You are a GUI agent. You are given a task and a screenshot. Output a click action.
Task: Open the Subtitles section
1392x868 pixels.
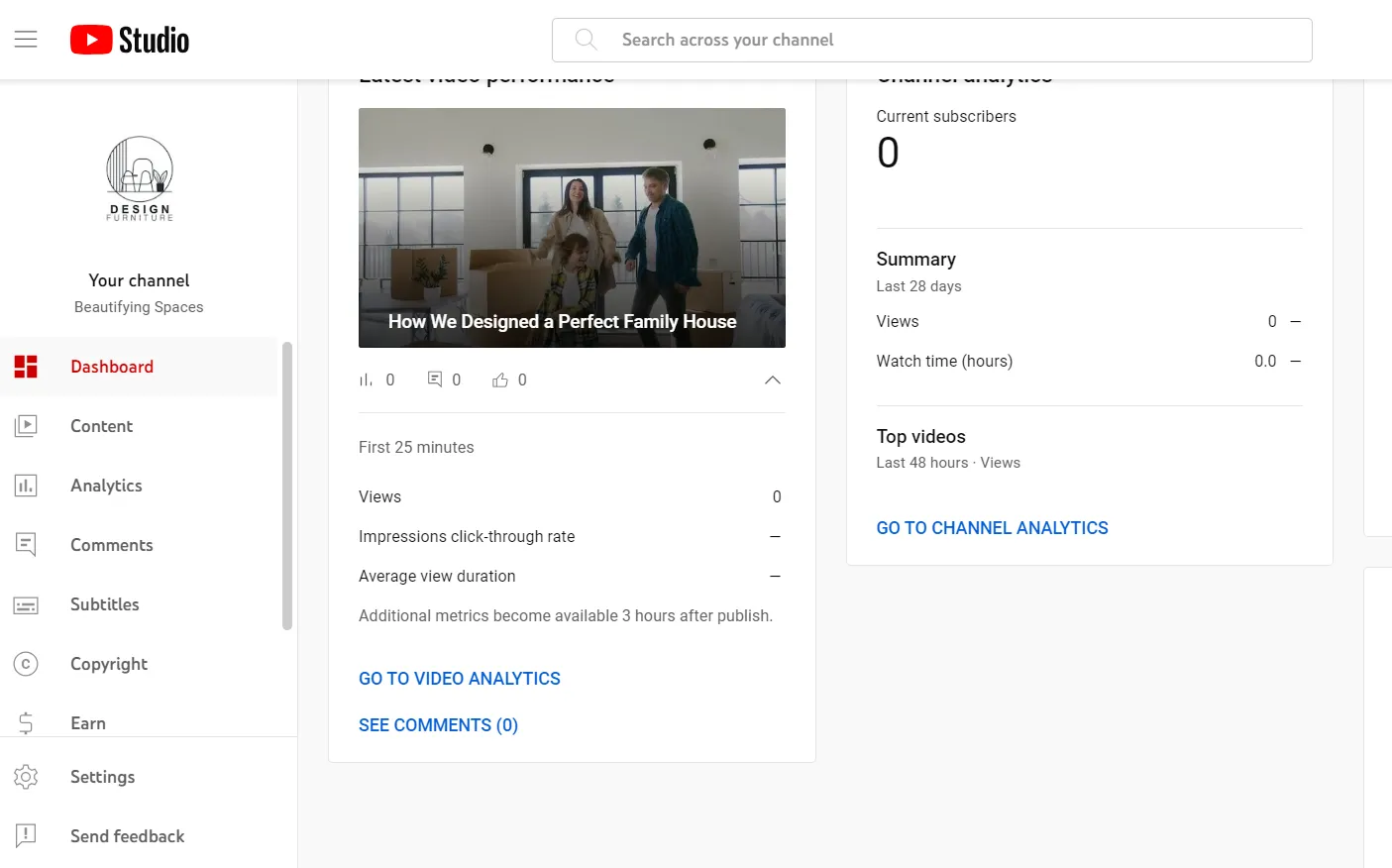coord(26,603)
